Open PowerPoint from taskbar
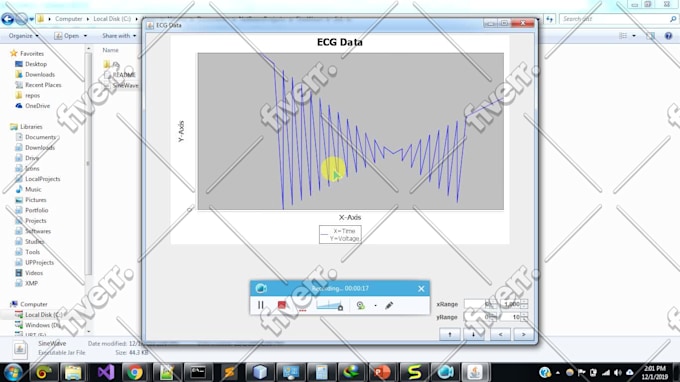This screenshot has height=382, width=680. click(382, 372)
